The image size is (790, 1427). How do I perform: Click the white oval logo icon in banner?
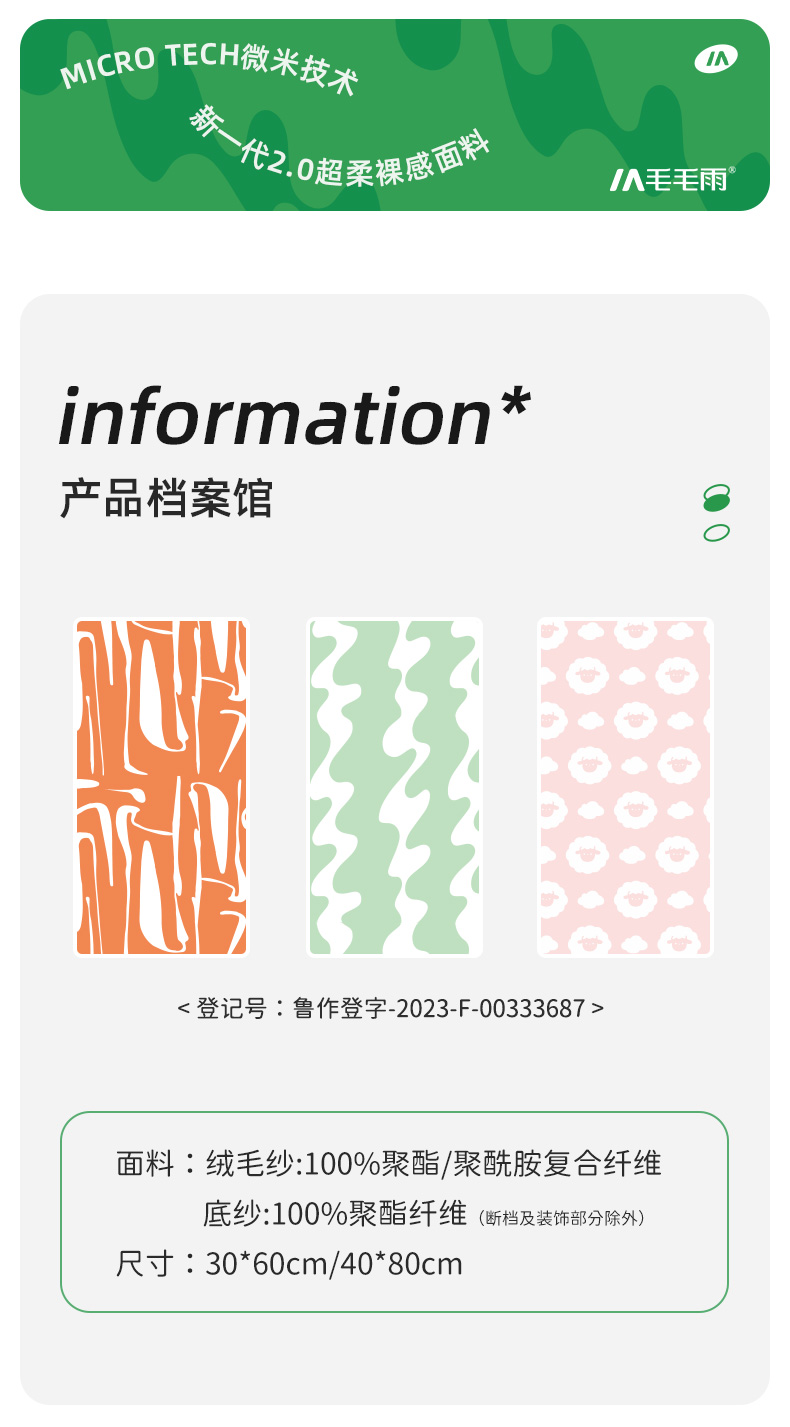tap(715, 60)
